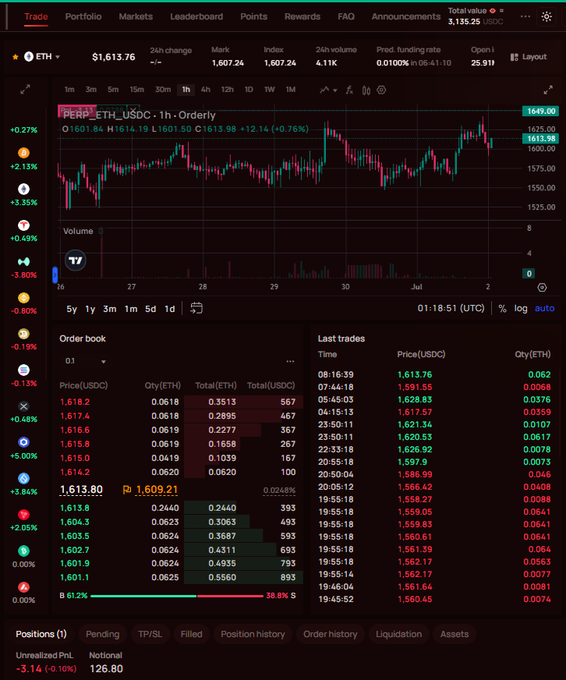Switch to the Position history tab
This screenshot has height=680, width=566.
point(253,634)
